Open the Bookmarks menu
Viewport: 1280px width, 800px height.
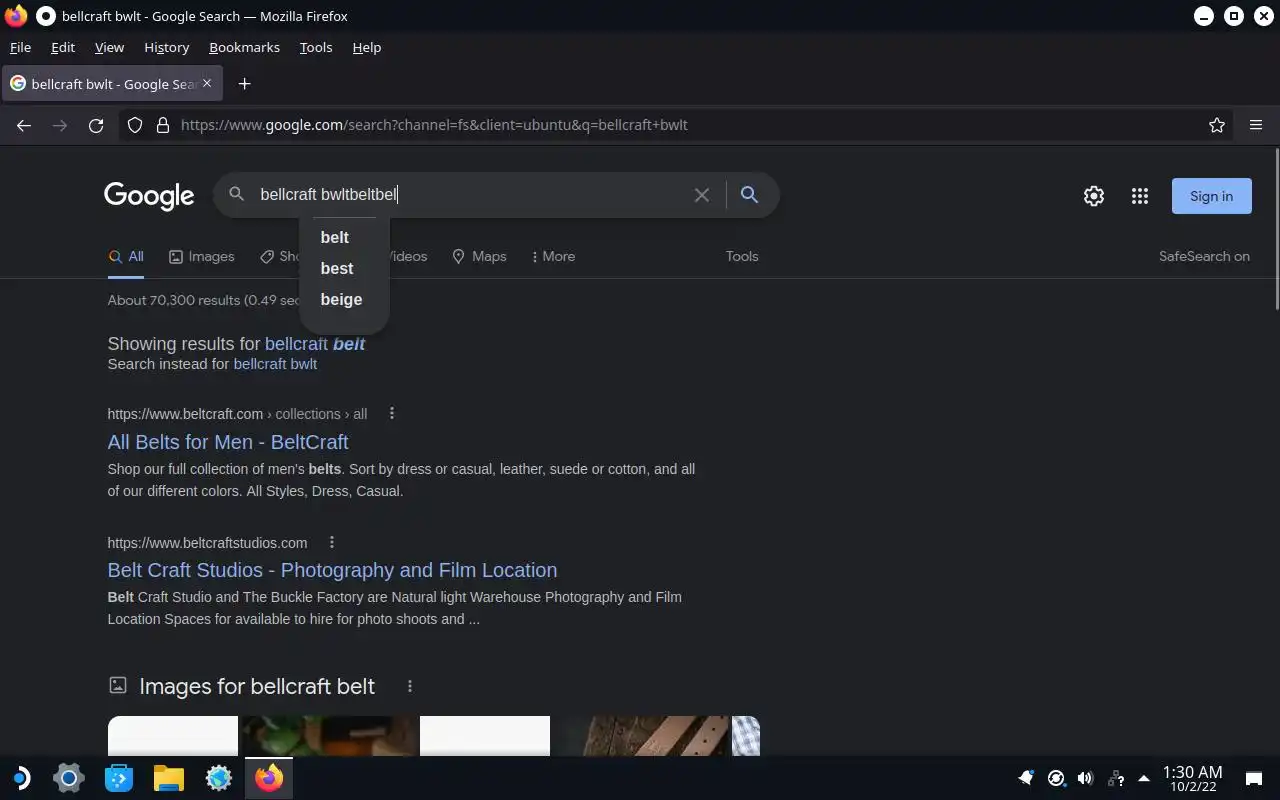tap(244, 47)
